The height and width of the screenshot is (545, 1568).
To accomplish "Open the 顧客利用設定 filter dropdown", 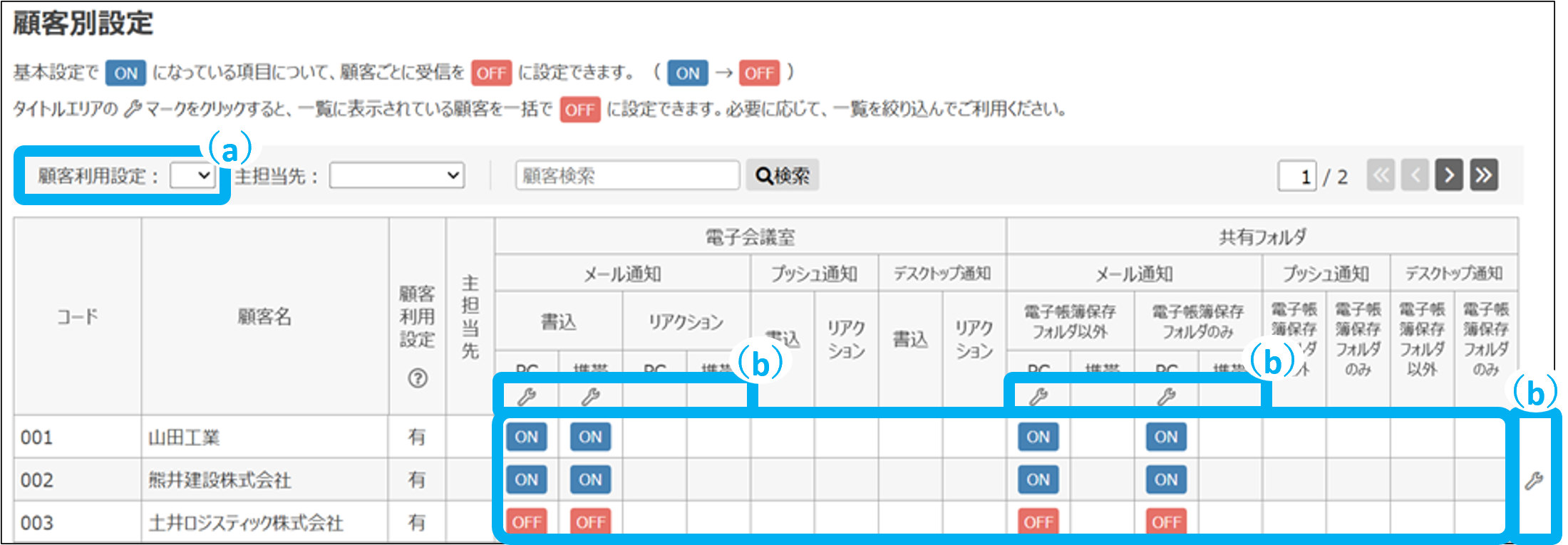I will (193, 176).
